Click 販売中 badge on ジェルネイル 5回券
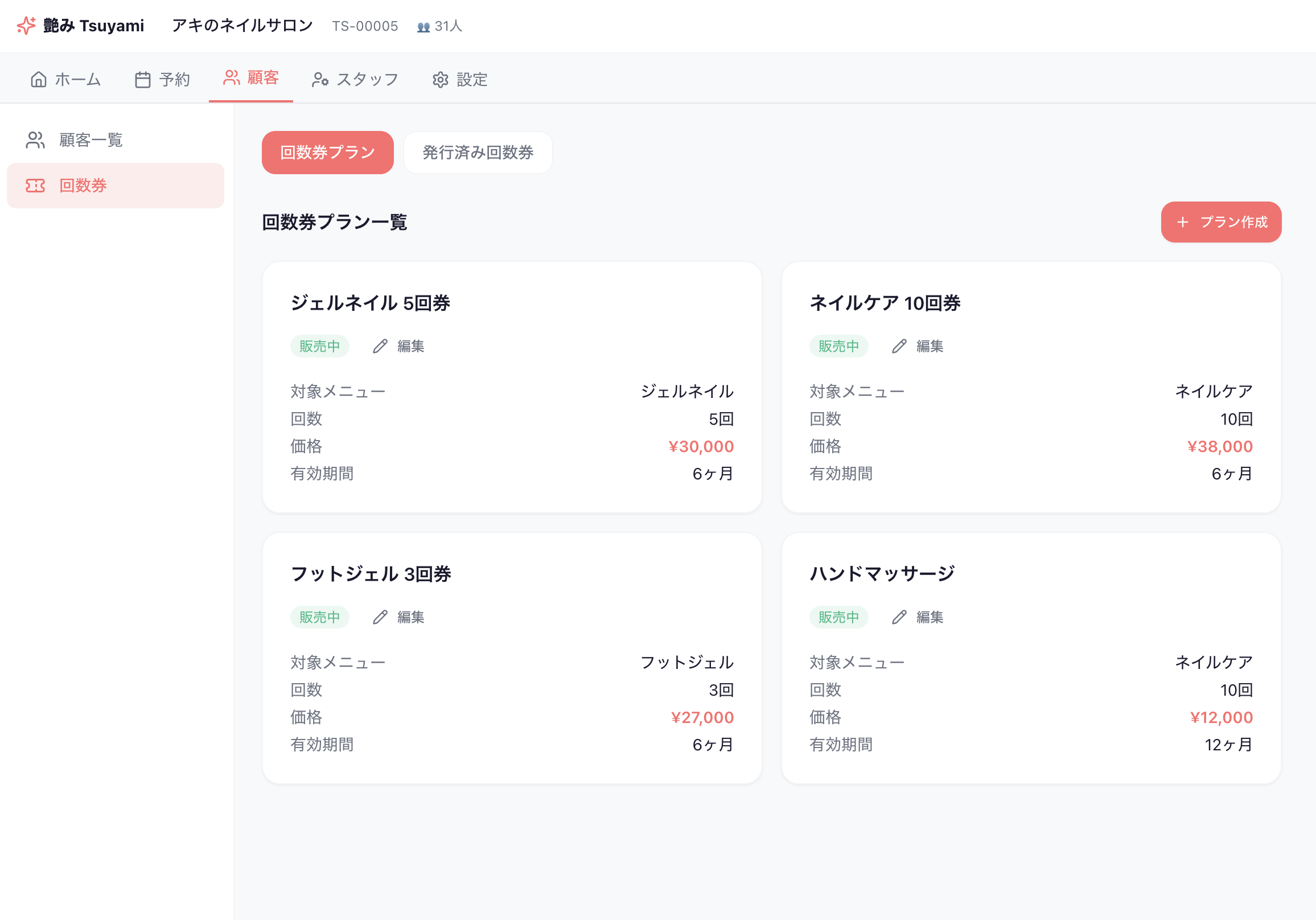The height and width of the screenshot is (920, 1316). click(320, 346)
